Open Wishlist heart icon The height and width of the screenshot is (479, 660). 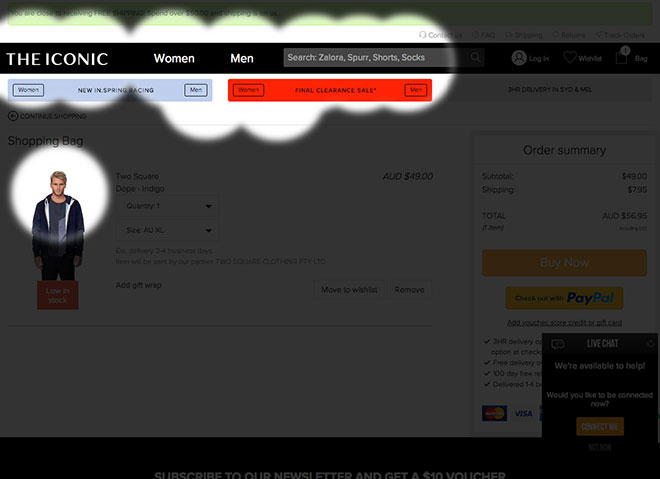point(570,57)
